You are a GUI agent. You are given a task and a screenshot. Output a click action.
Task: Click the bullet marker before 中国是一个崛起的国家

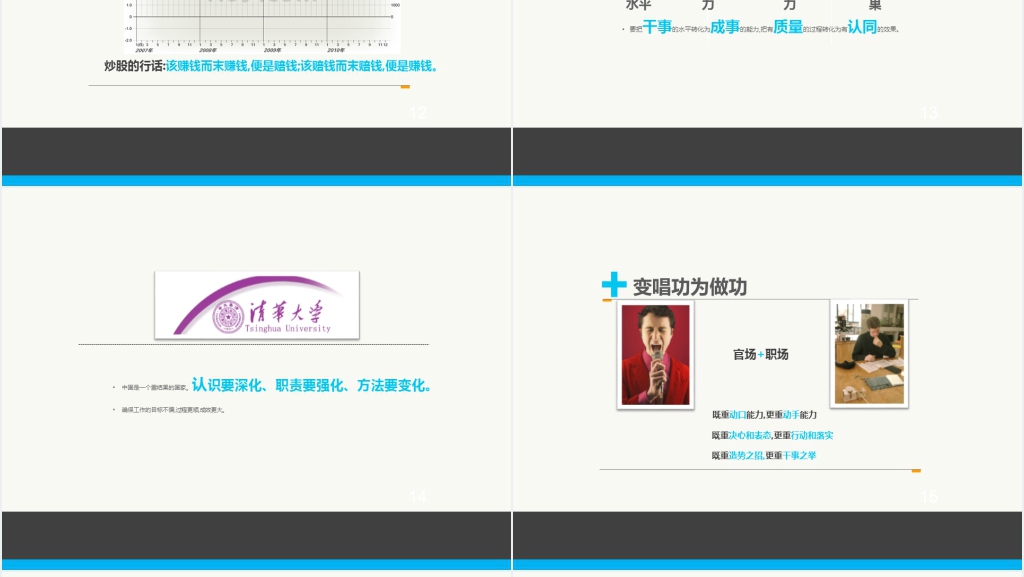coord(113,385)
